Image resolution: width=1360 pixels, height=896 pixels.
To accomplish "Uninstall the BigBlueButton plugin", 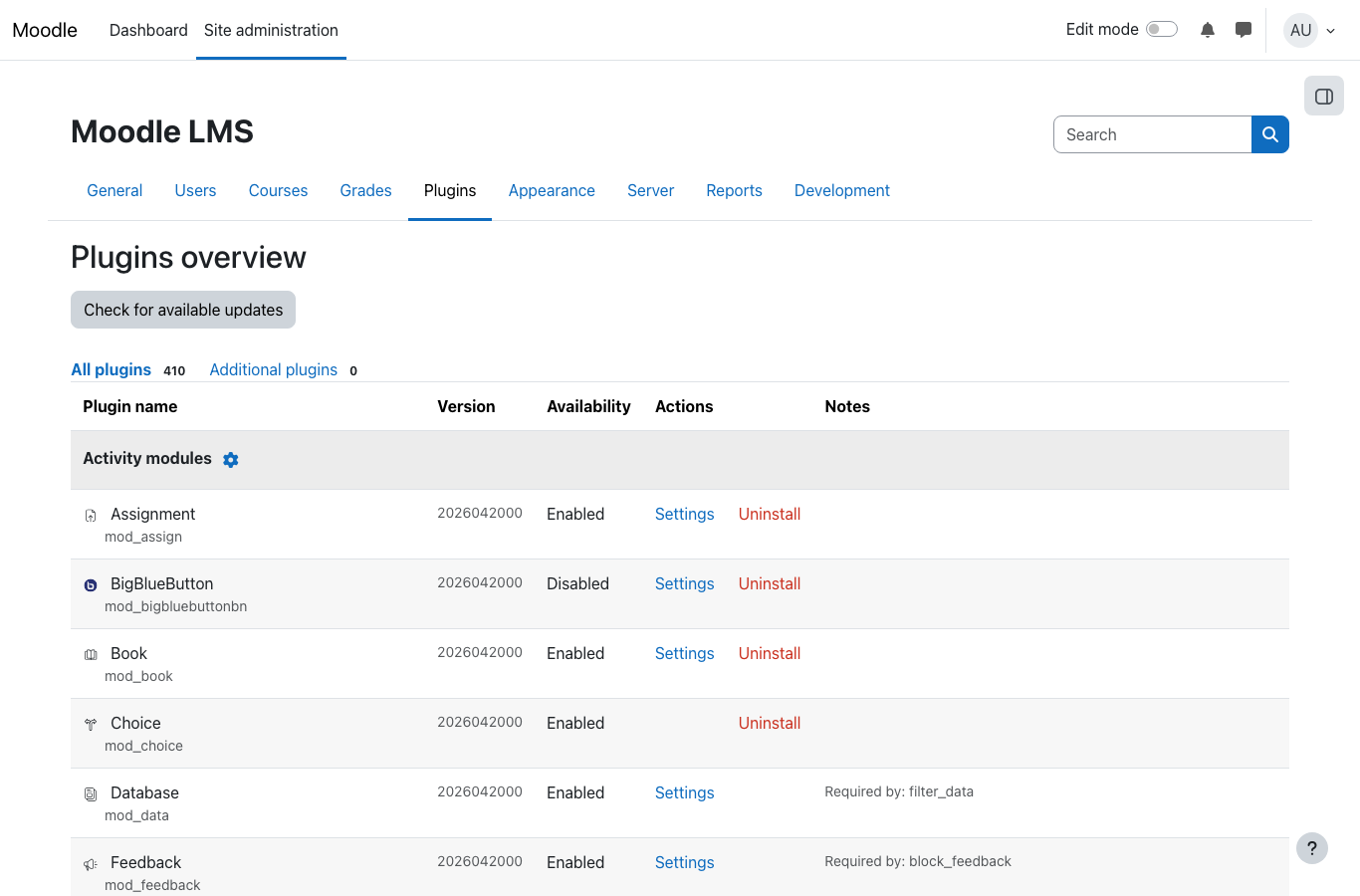I will (770, 583).
